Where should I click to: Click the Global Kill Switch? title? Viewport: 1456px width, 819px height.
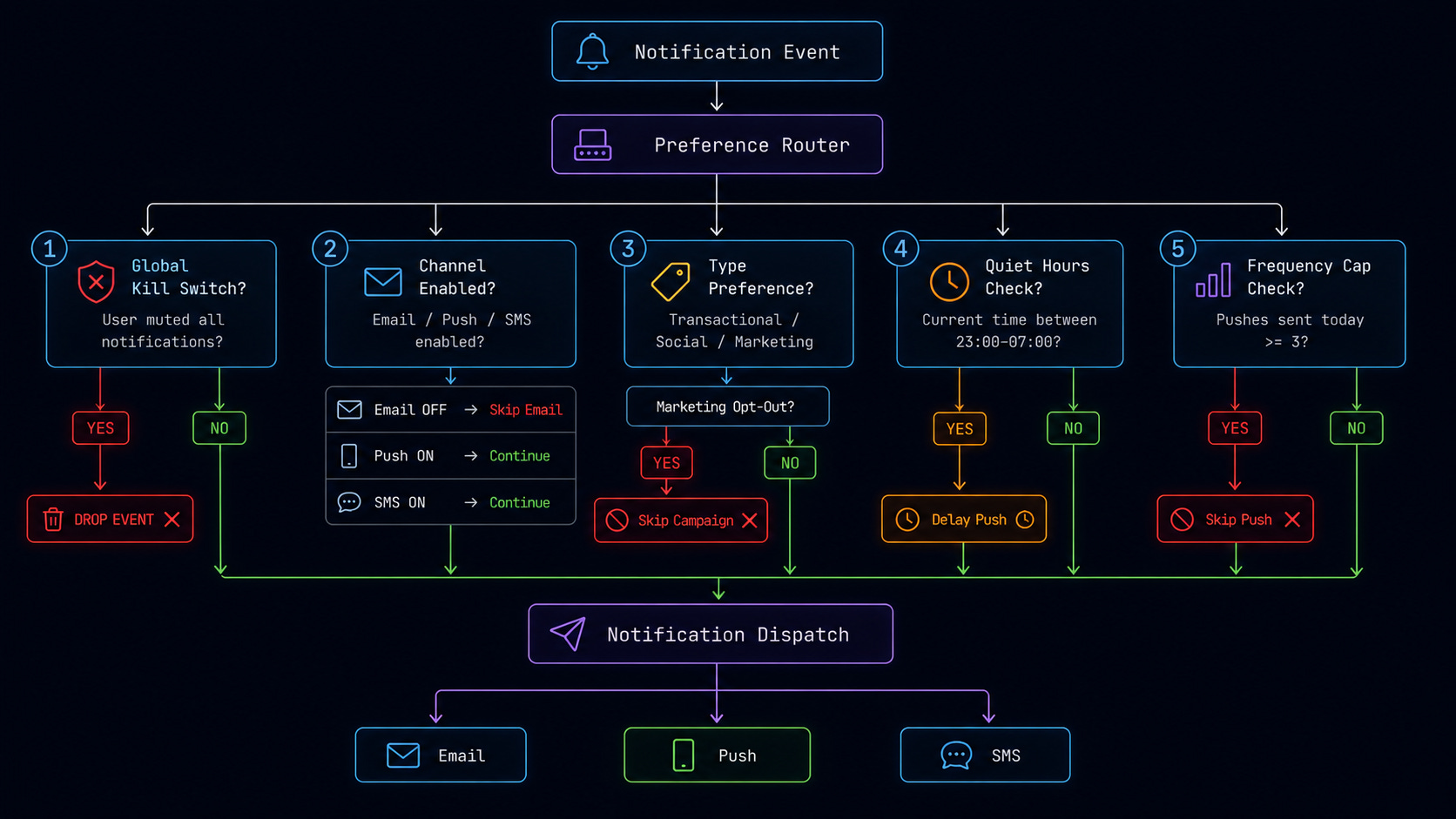coord(189,277)
